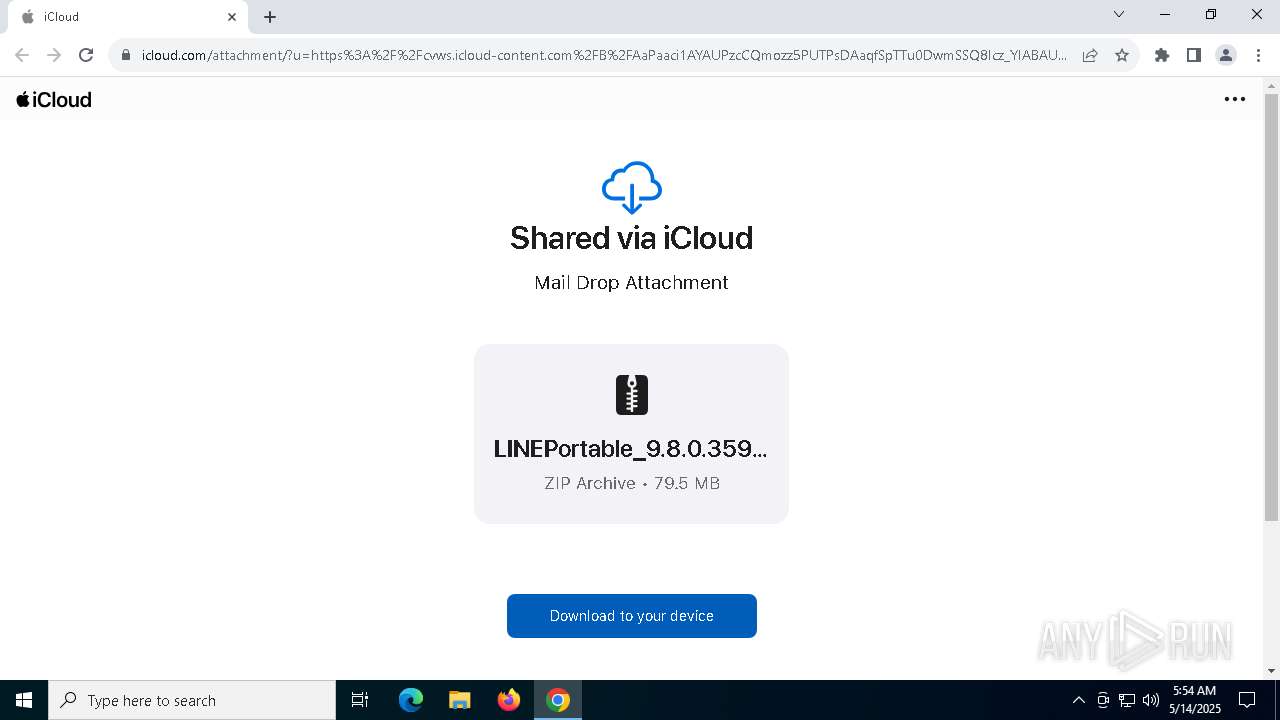Viewport: 1280px width, 720px height.
Task: Launch Microsoft Edge from taskbar
Action: click(x=411, y=700)
